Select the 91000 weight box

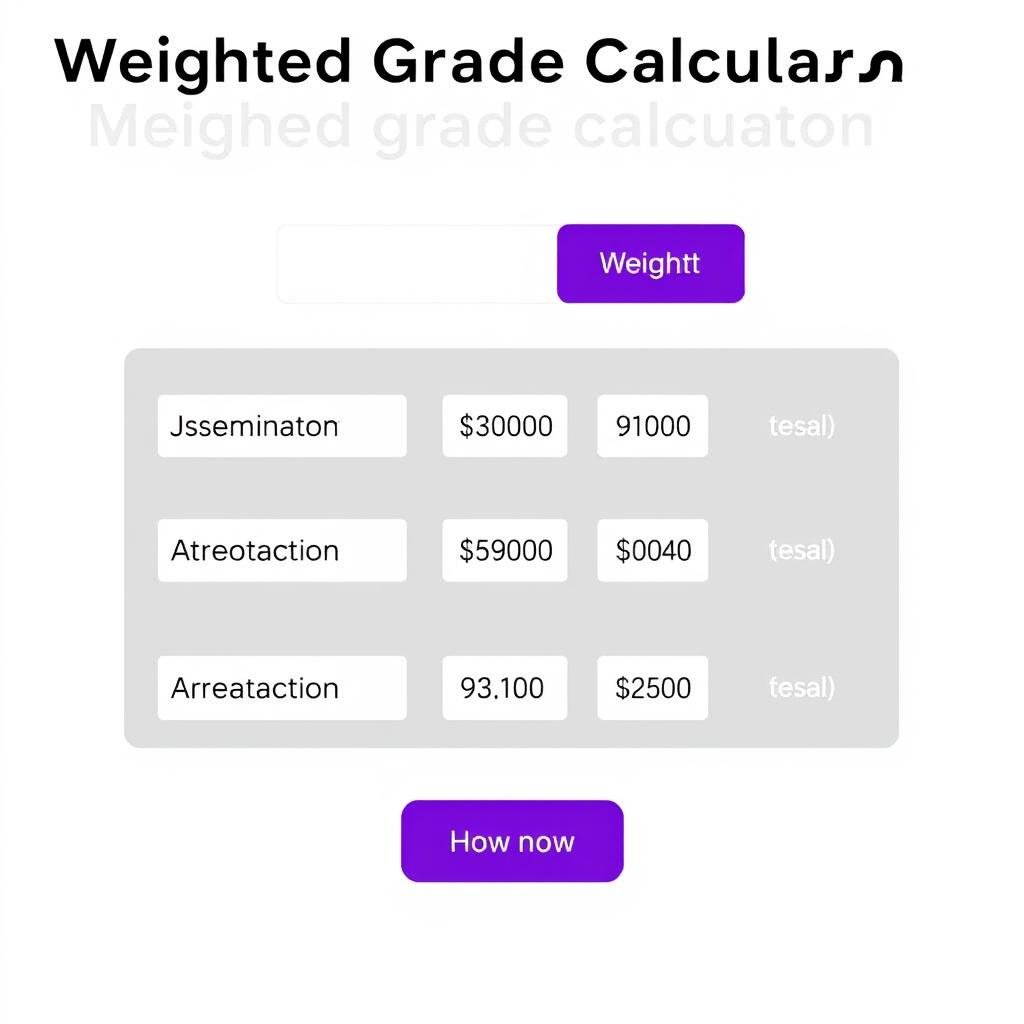point(652,425)
